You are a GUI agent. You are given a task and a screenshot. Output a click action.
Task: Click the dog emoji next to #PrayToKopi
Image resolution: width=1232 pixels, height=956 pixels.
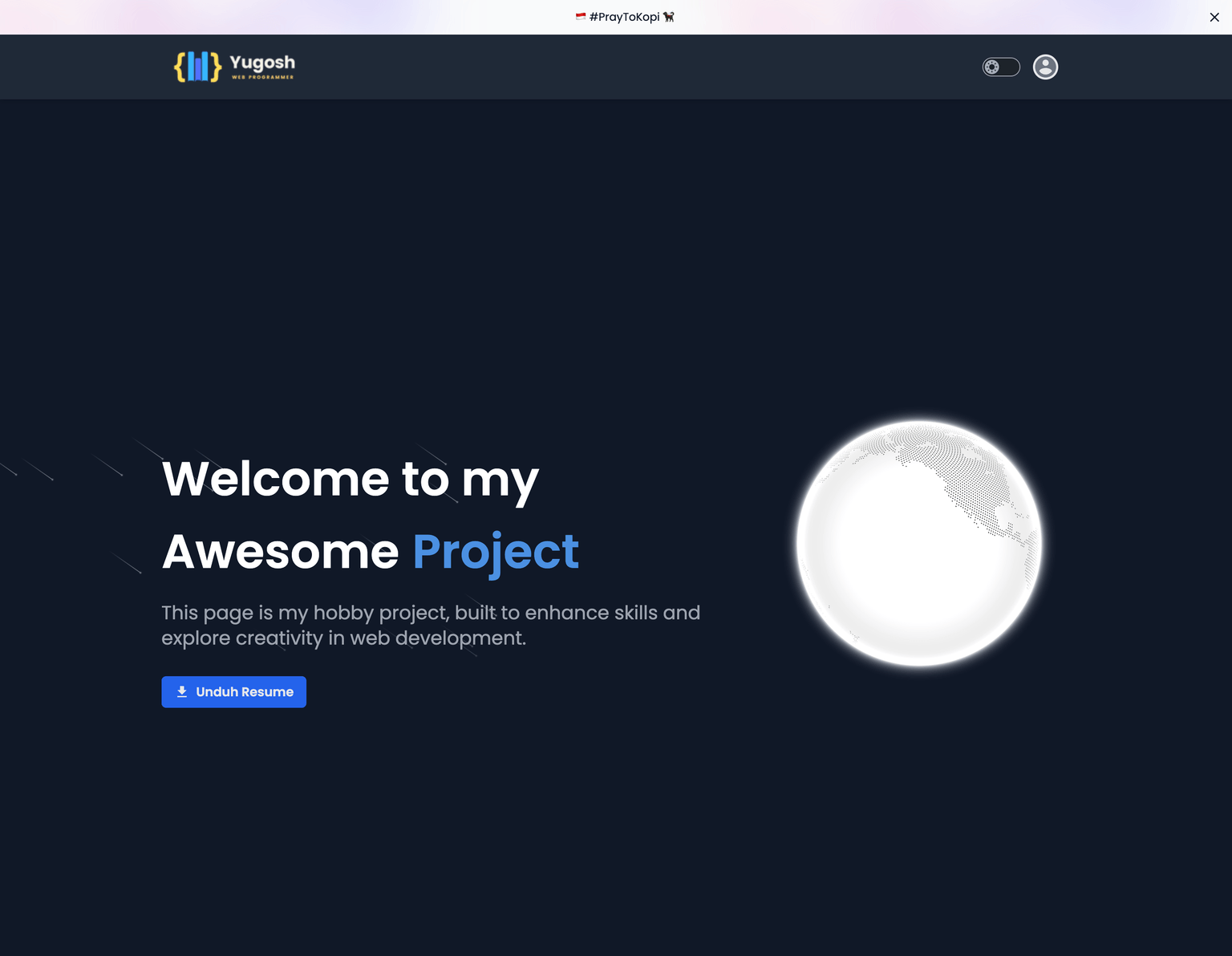[x=668, y=16]
